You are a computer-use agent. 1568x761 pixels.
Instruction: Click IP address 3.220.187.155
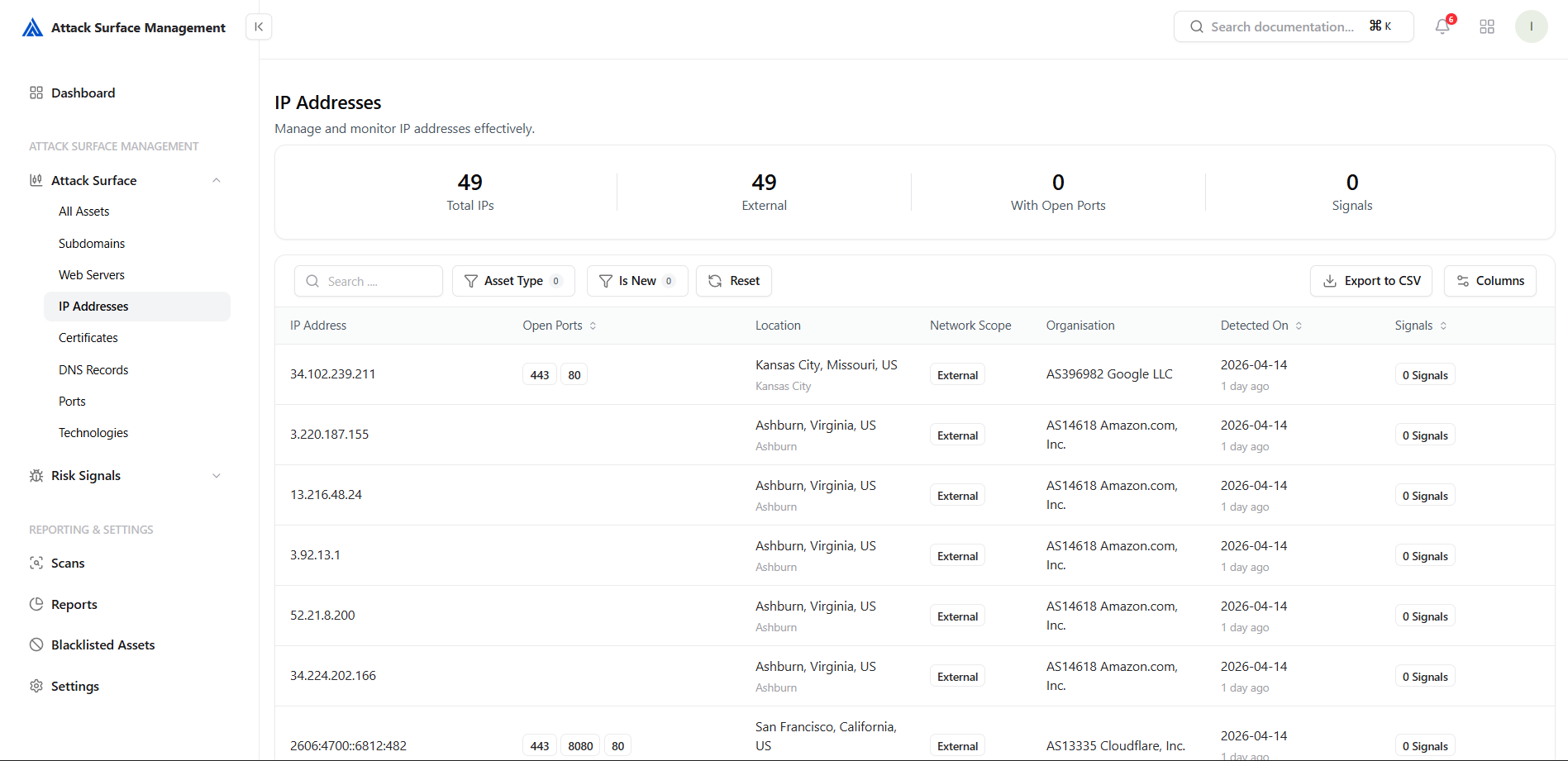[x=330, y=435]
